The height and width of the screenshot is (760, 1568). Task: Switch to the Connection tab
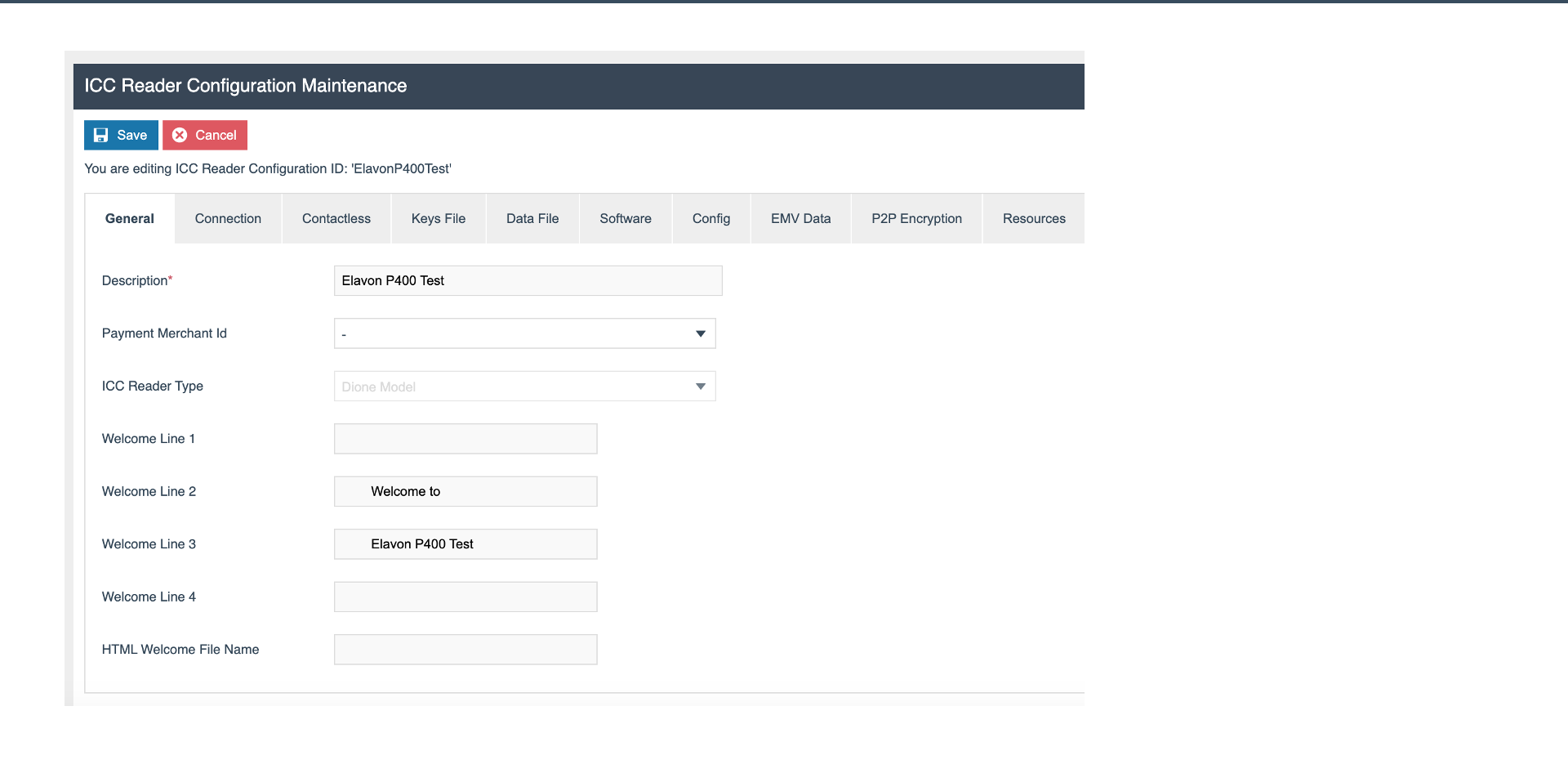tap(228, 218)
